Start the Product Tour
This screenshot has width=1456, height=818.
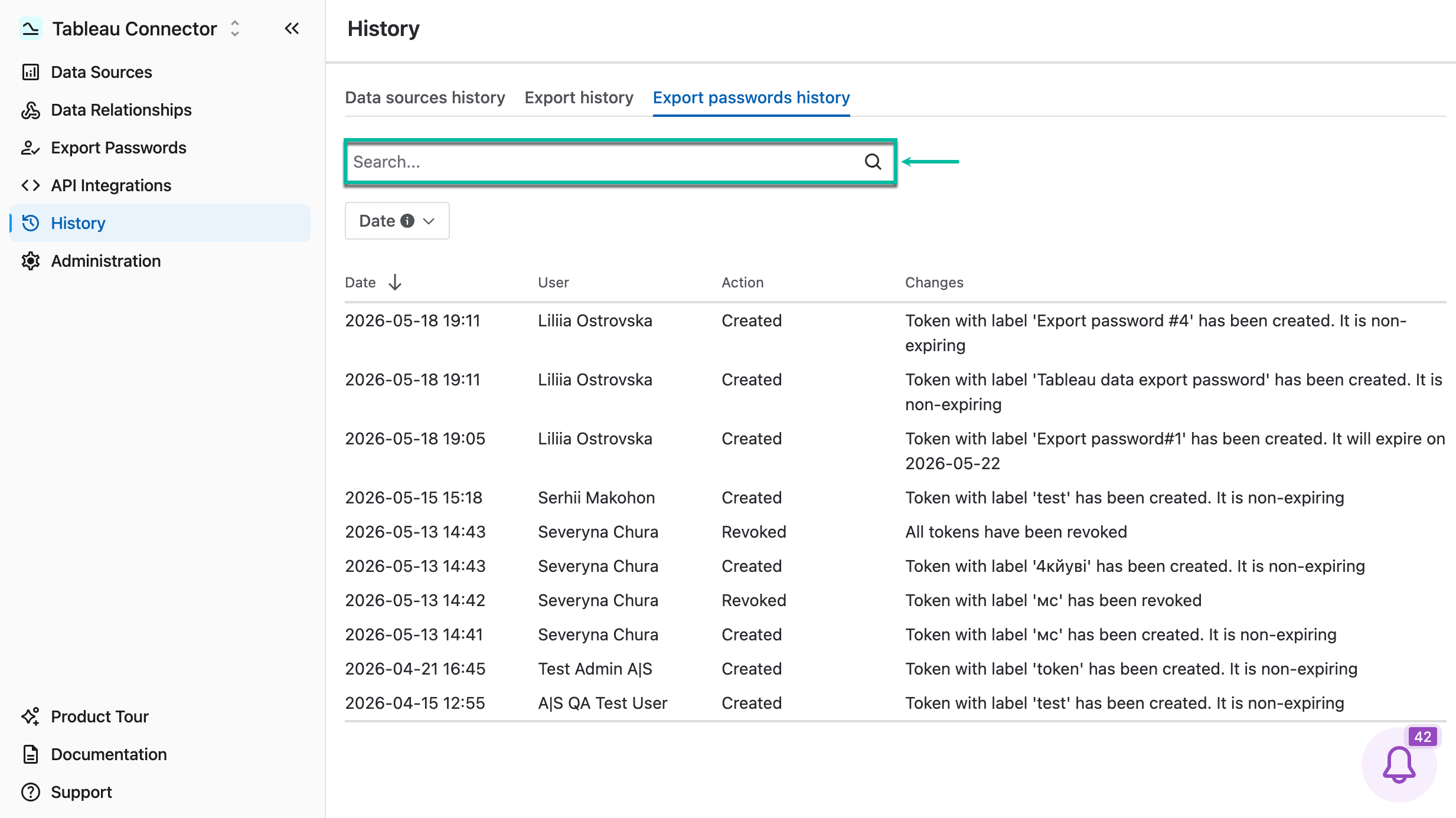point(160,716)
